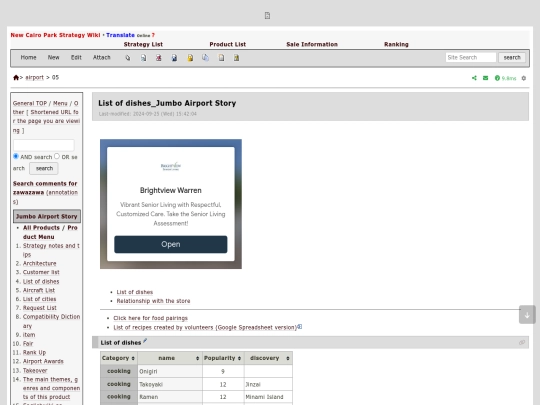Open Click here for food pairings link
Viewport: 540px width, 405px height.
150,318
